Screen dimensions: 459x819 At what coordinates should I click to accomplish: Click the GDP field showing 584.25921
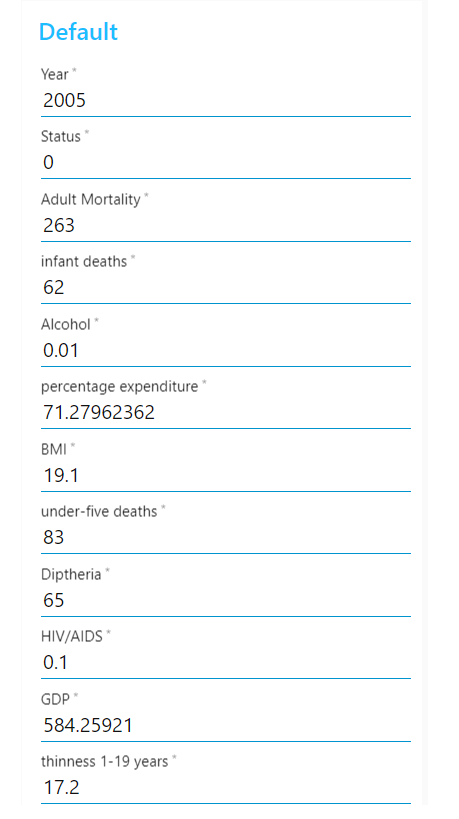click(x=226, y=725)
